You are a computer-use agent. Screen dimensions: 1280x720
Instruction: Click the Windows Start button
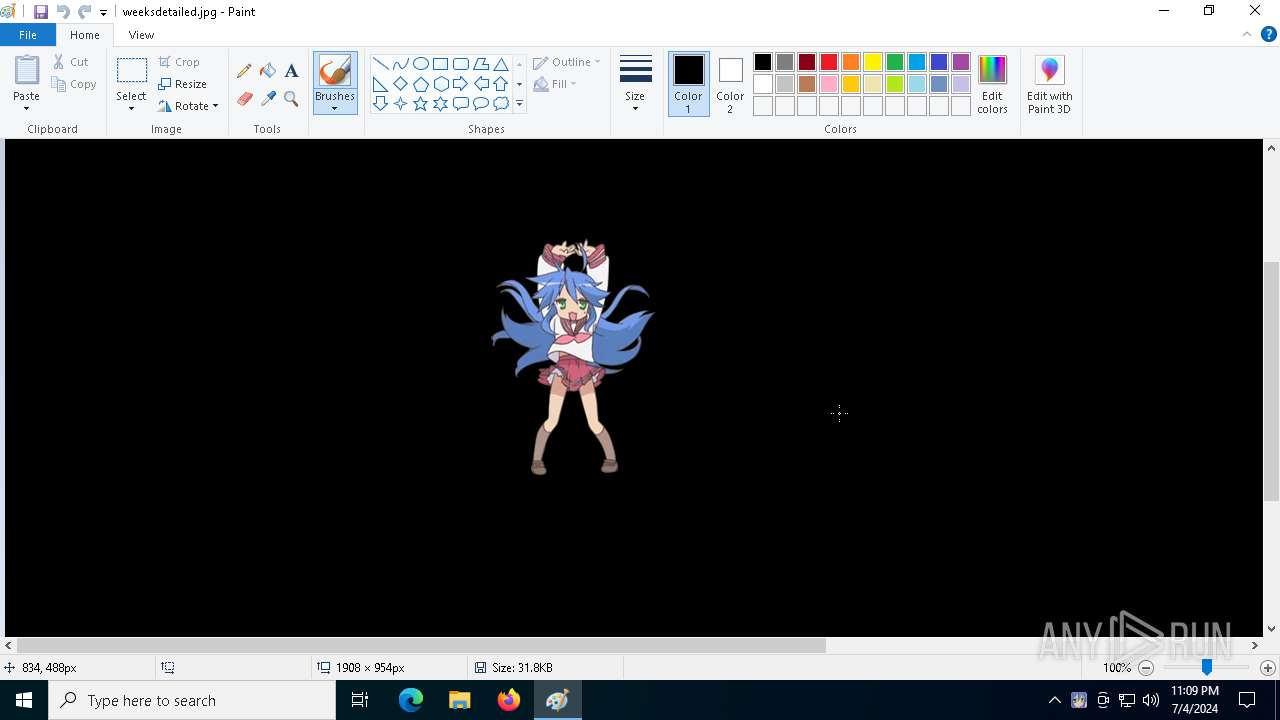click(x=24, y=700)
